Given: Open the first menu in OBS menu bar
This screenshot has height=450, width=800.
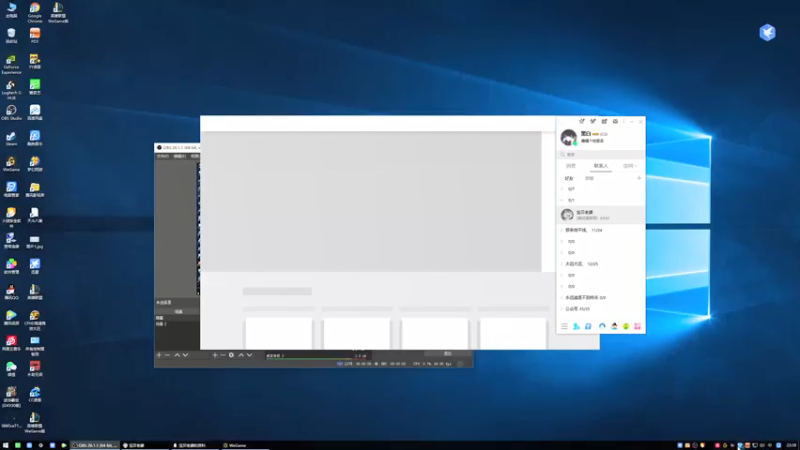Looking at the screenshot, I should click(163, 156).
